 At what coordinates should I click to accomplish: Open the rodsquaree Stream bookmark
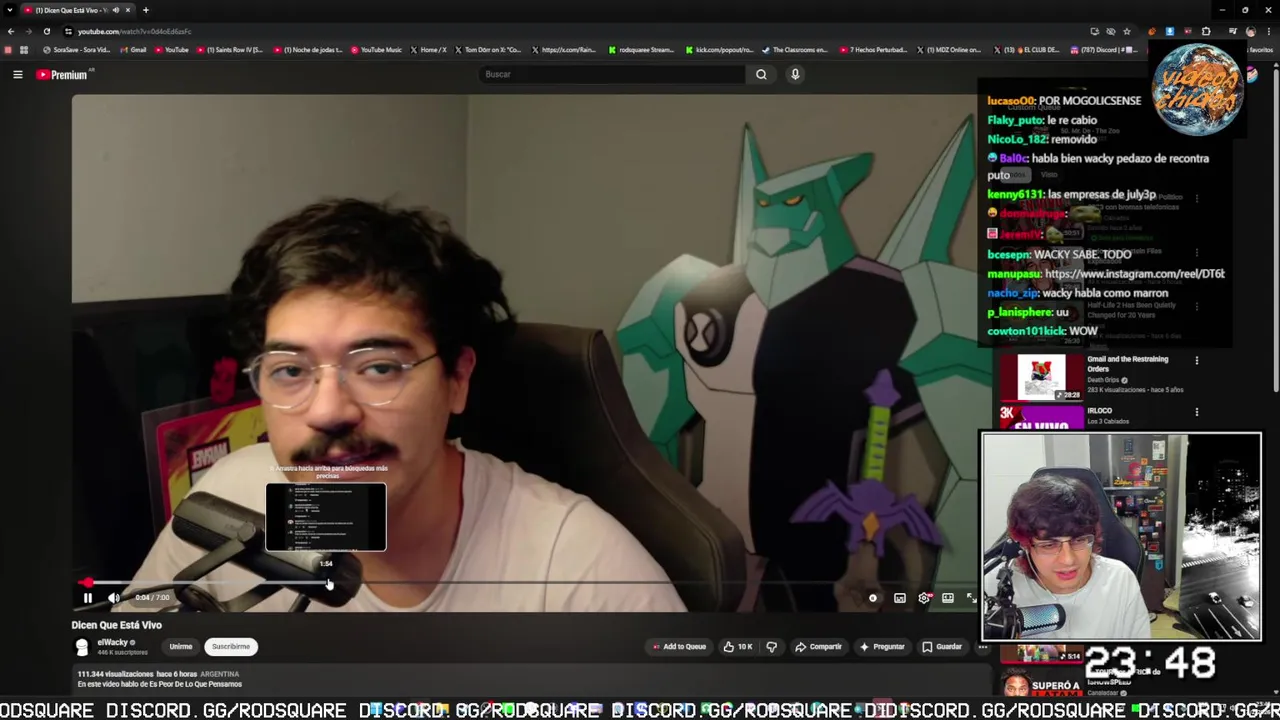(x=641, y=50)
